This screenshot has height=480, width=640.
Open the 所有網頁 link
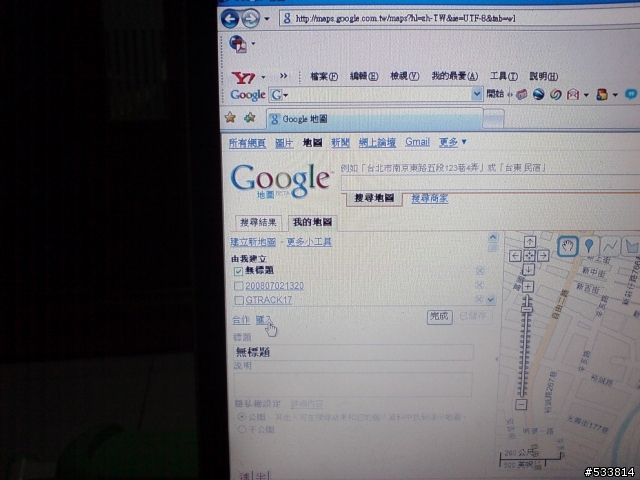pyautogui.click(x=247, y=143)
